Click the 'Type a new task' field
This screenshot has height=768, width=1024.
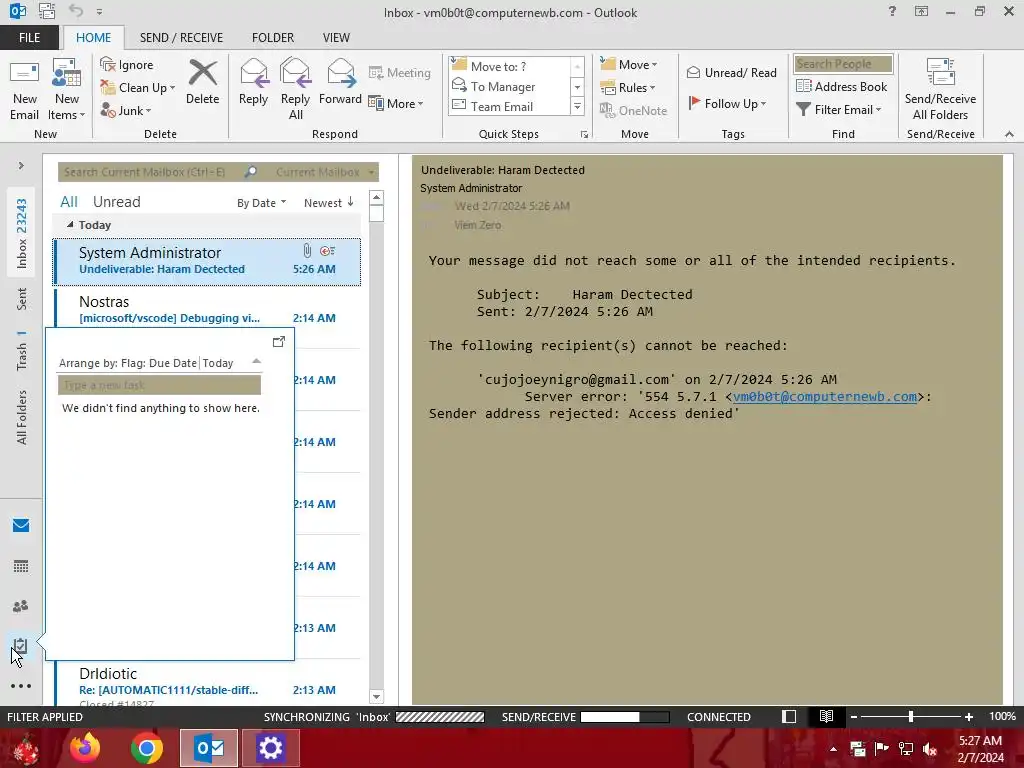(x=159, y=385)
